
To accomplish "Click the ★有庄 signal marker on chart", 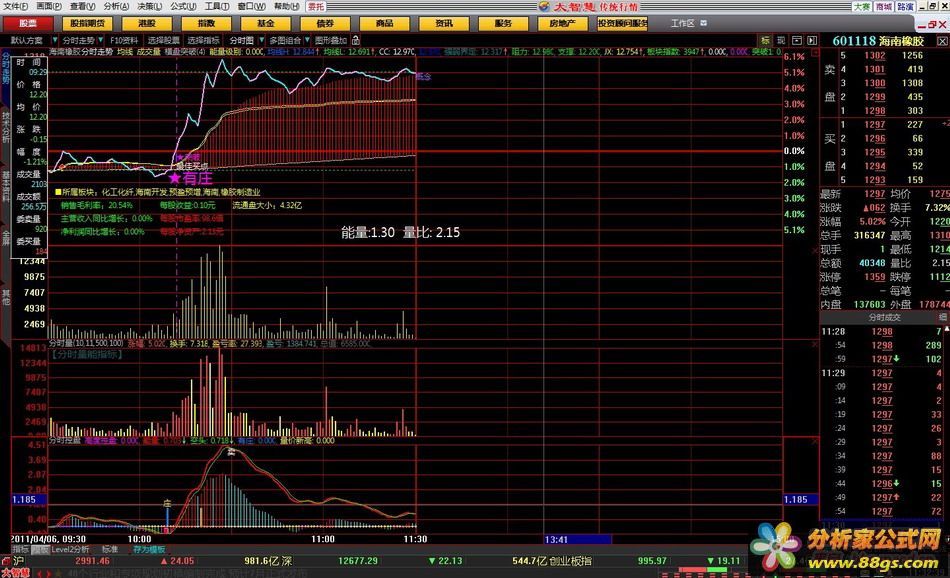I will 191,178.
